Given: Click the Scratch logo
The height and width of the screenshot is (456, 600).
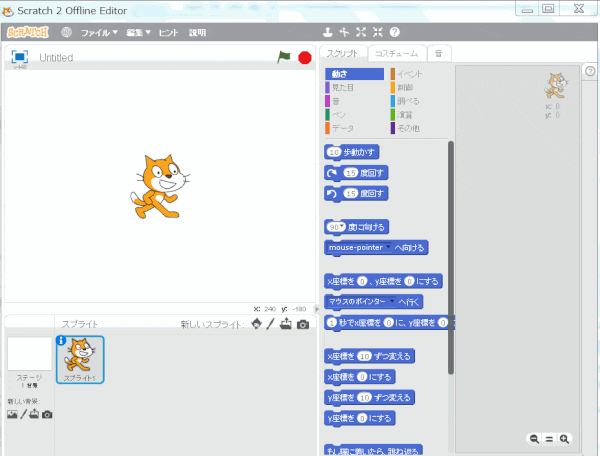Looking at the screenshot, I should pyautogui.click(x=28, y=32).
